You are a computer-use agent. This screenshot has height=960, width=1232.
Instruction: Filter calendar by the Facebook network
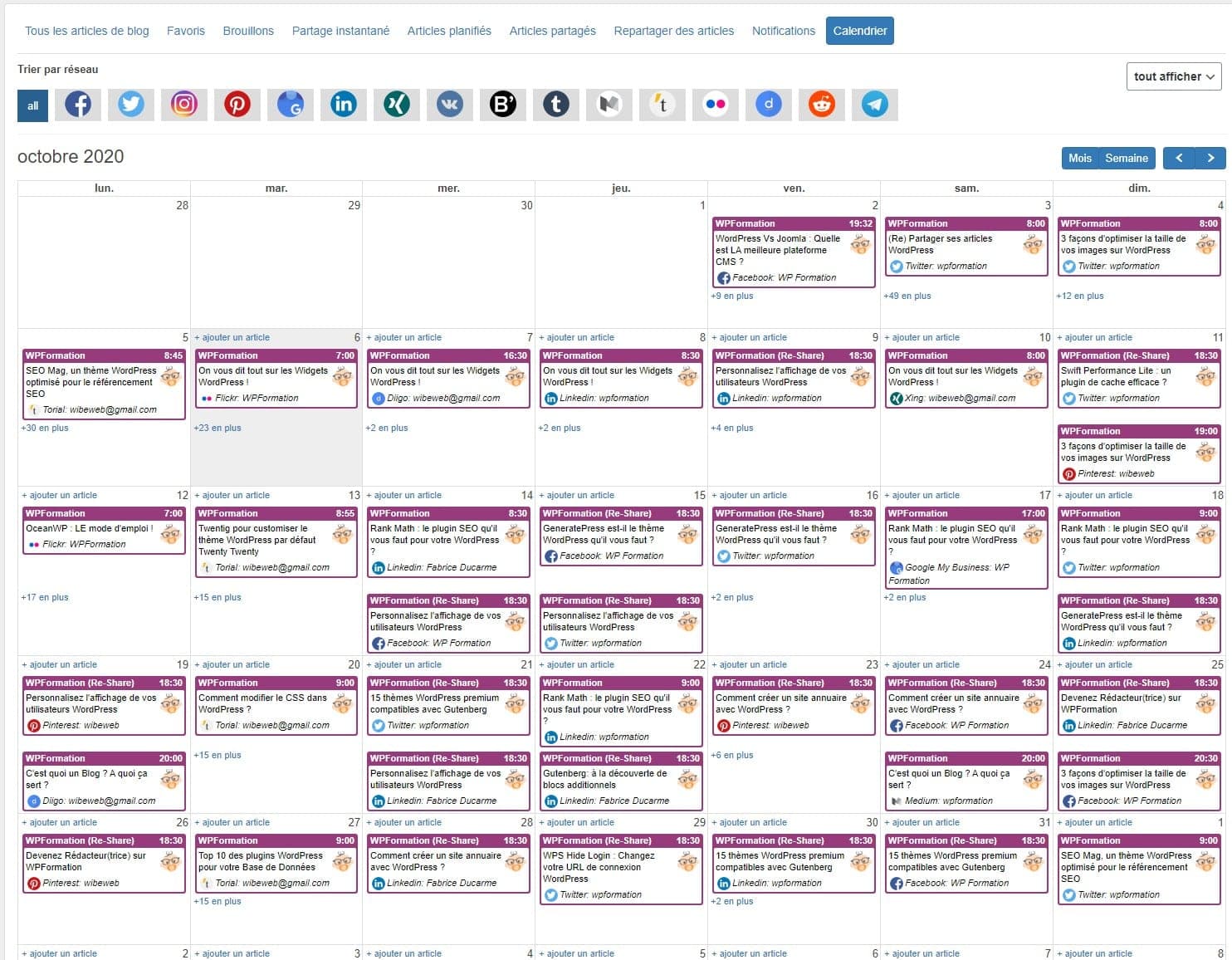click(77, 105)
